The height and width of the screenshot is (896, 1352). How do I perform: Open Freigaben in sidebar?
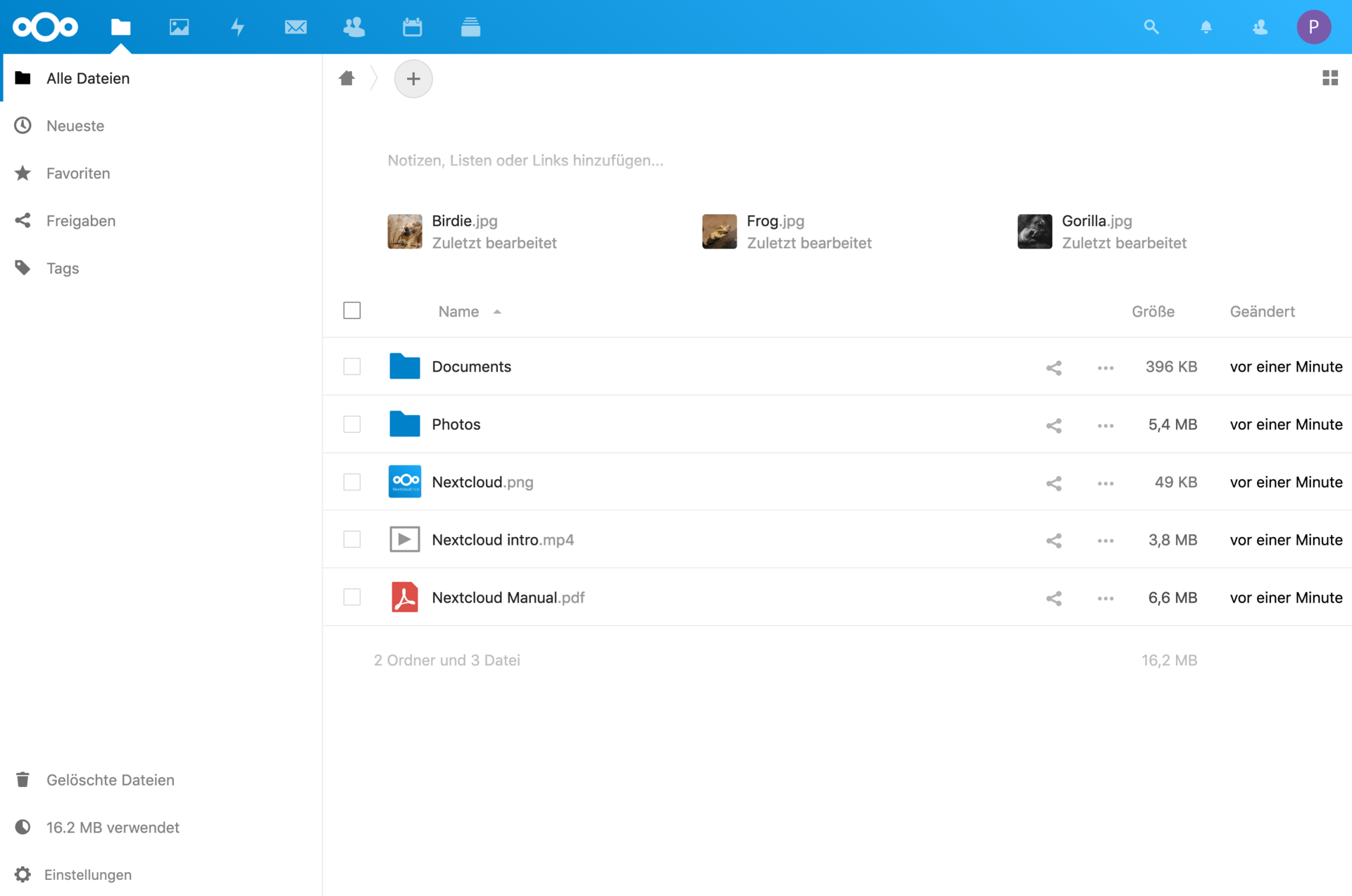[161, 220]
